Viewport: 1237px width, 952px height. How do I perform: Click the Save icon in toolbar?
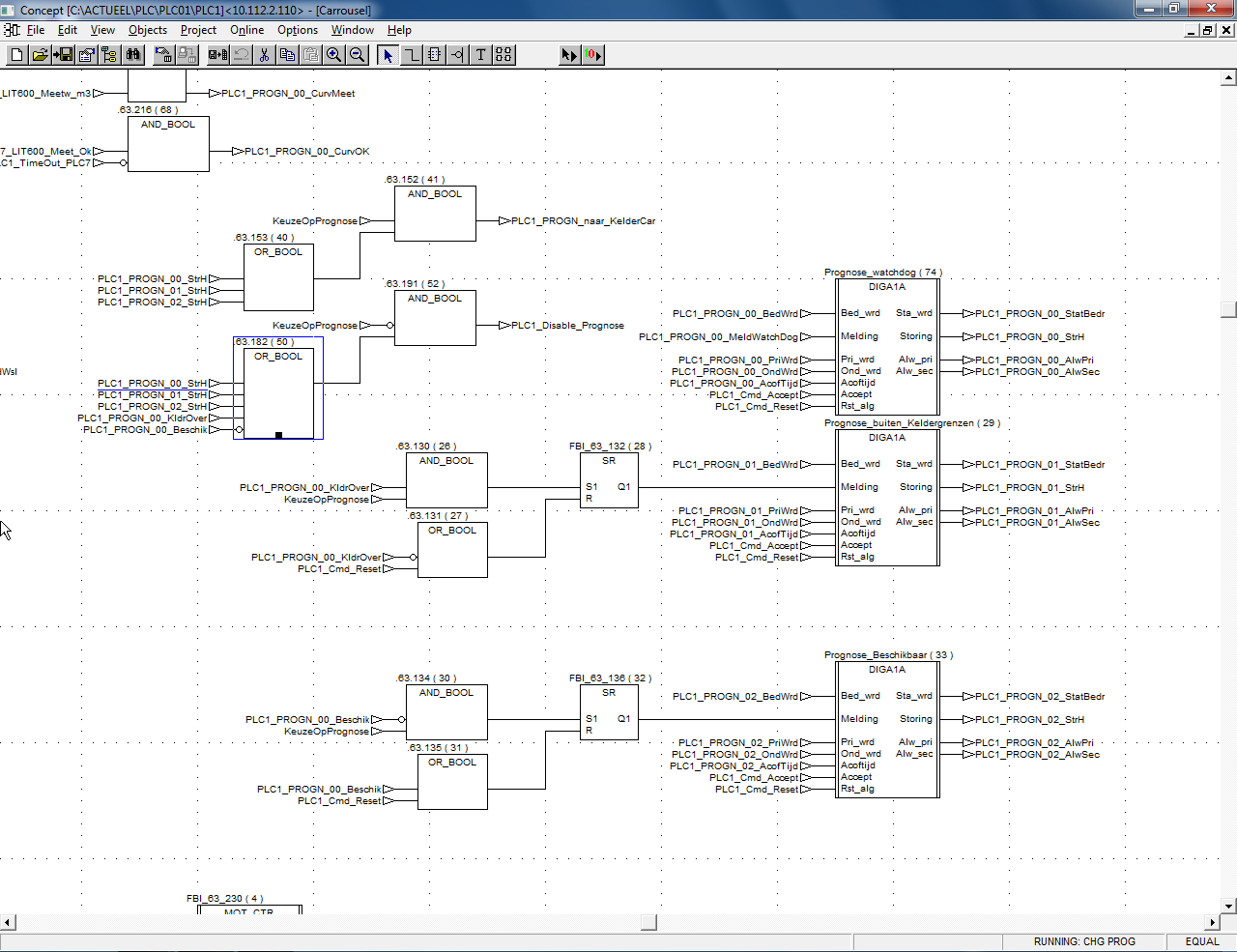pyautogui.click(x=63, y=55)
